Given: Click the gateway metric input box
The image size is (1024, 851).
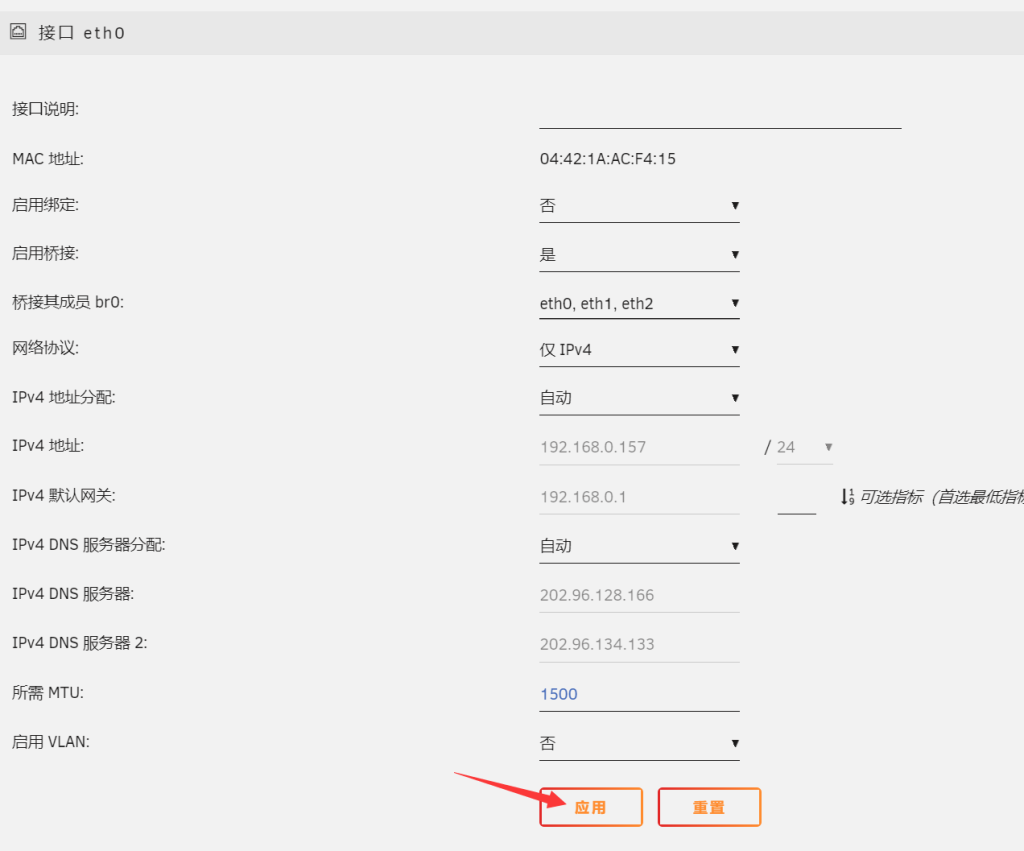Looking at the screenshot, I should click(x=796, y=498).
